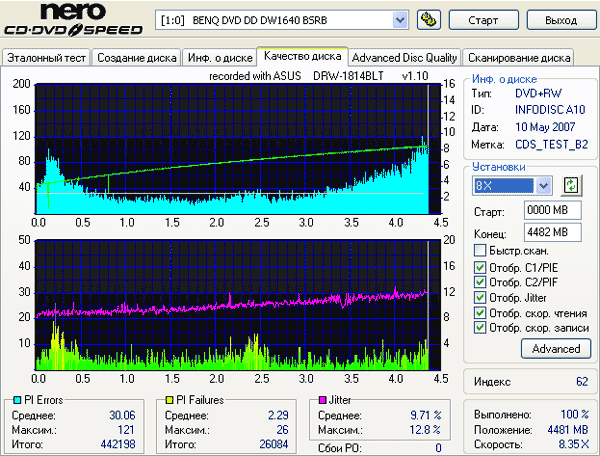Open the Advanced settings button
Viewport: 600px width, 456px height.
point(556,349)
